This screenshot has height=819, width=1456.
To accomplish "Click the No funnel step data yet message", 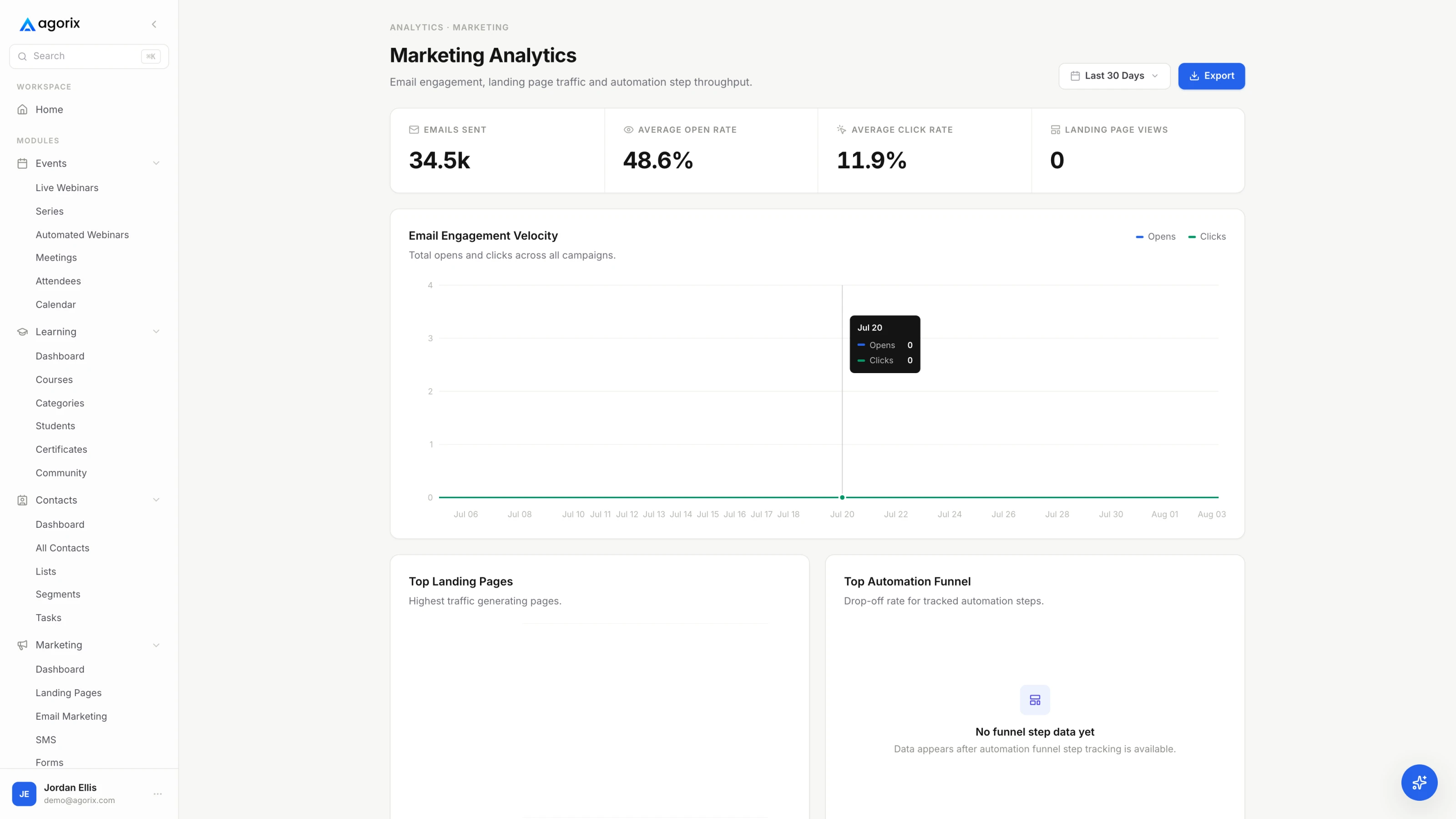I will [1034, 732].
